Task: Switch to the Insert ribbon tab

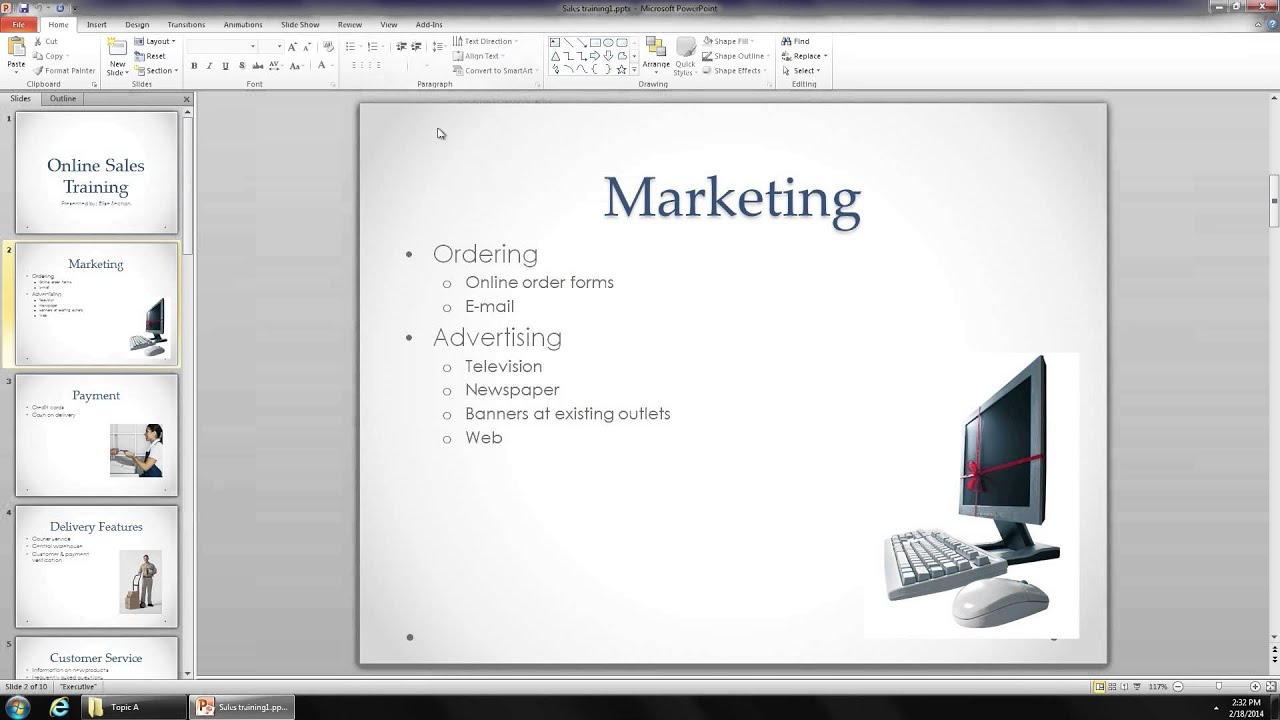Action: coord(97,24)
